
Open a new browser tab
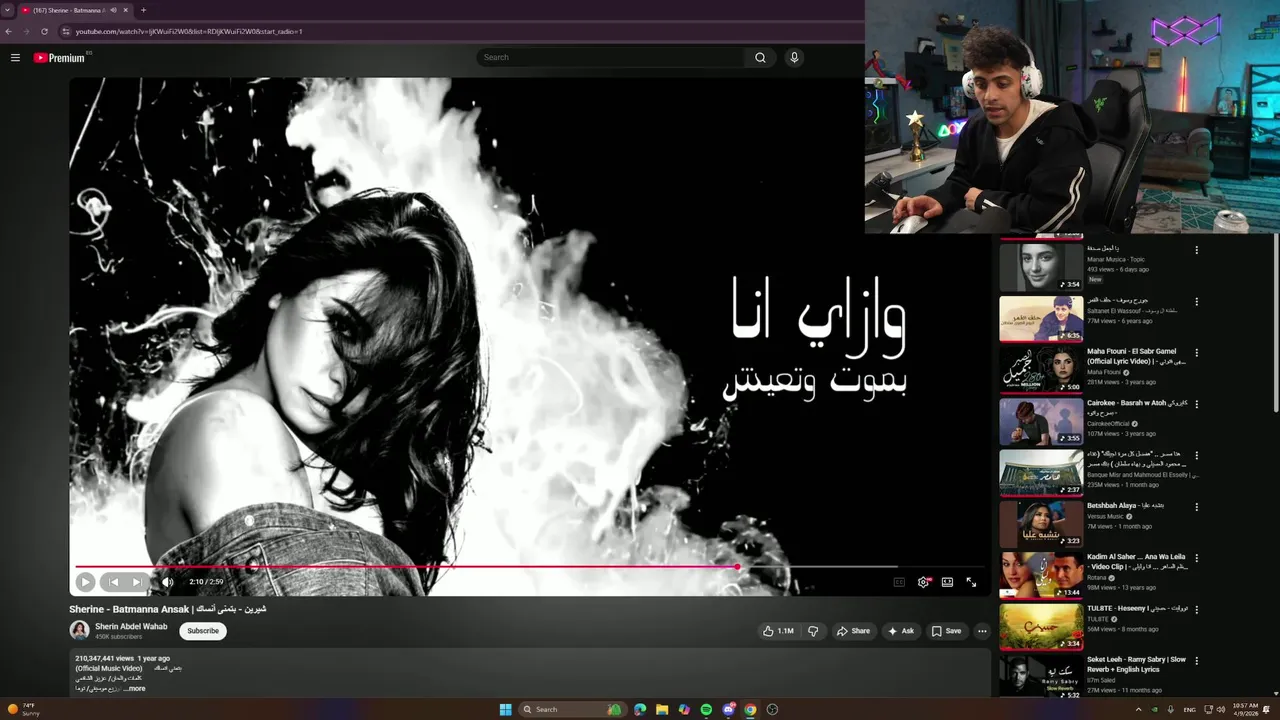tap(143, 10)
